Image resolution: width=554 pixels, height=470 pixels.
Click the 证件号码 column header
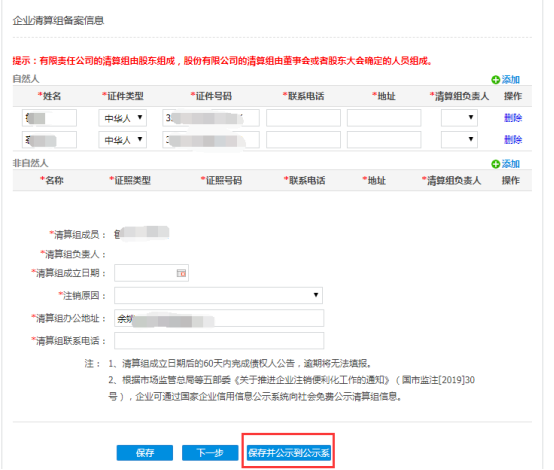211,96
